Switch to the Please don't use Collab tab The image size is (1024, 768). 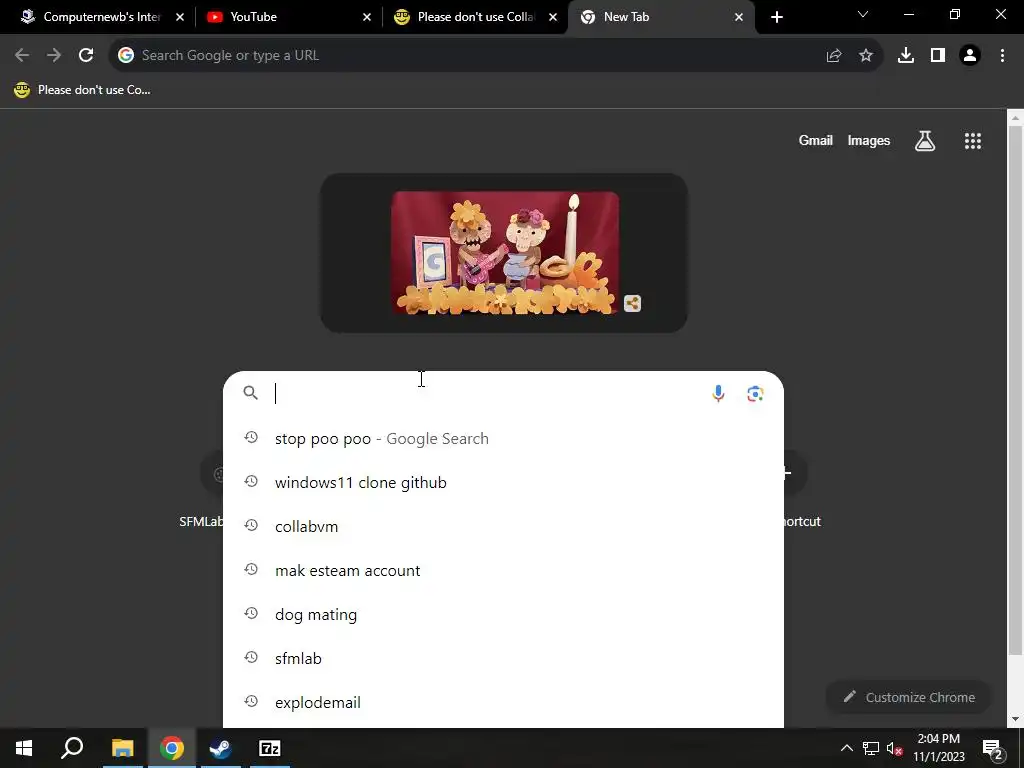pyautogui.click(x=475, y=17)
